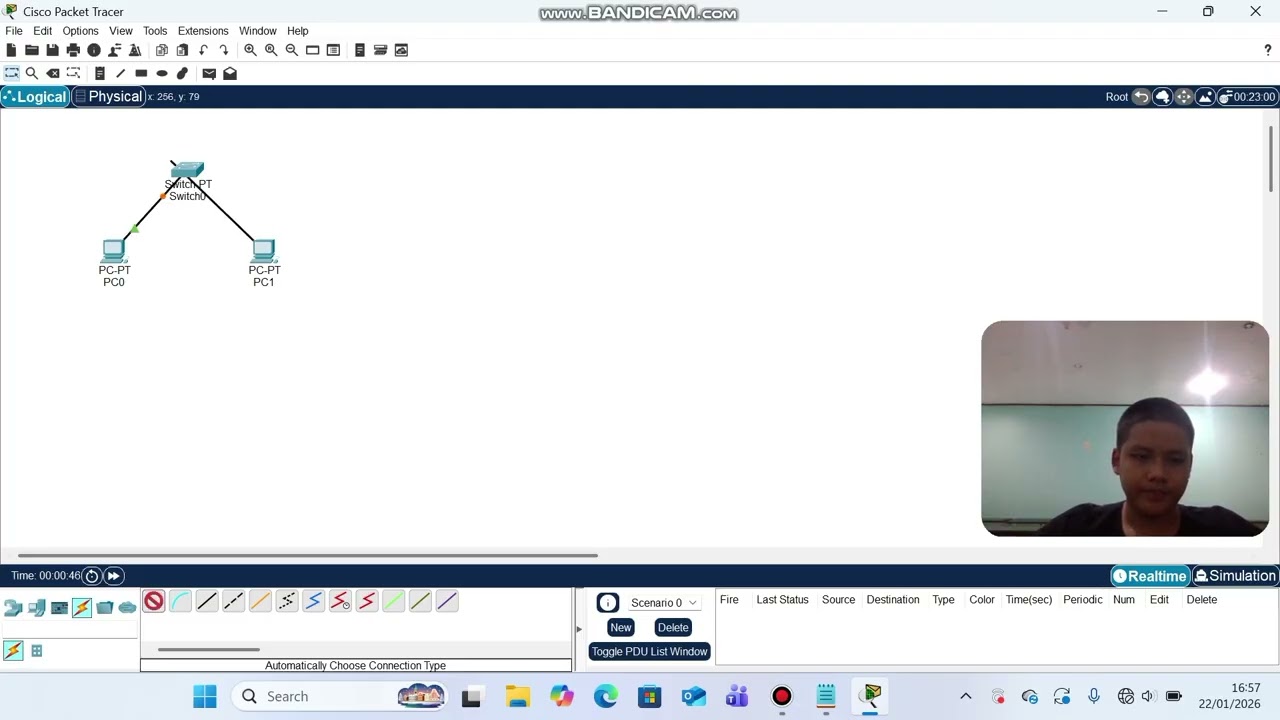Switch to Simulation mode

pyautogui.click(x=1235, y=576)
